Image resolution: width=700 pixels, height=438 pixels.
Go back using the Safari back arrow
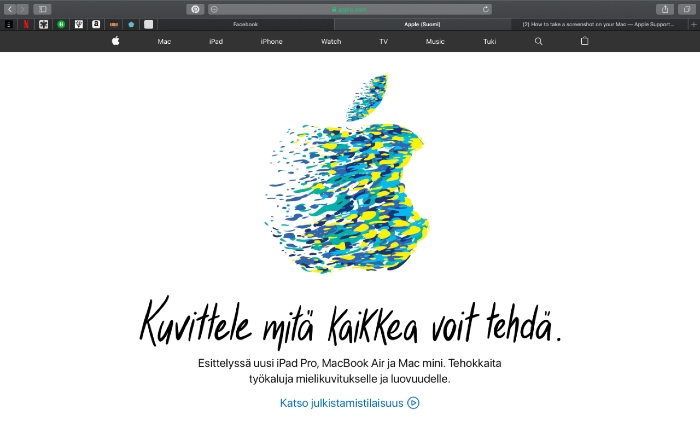click(x=10, y=9)
